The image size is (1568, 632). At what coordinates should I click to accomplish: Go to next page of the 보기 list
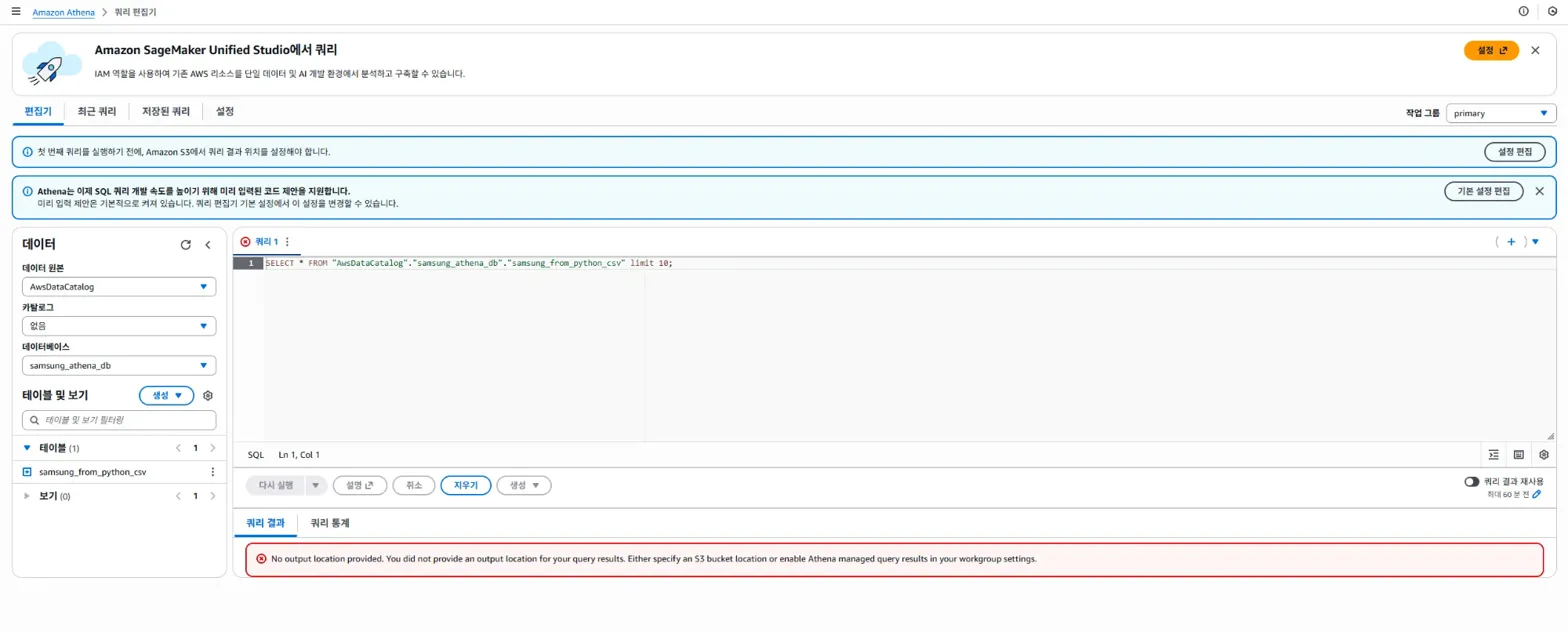pyautogui.click(x=212, y=496)
